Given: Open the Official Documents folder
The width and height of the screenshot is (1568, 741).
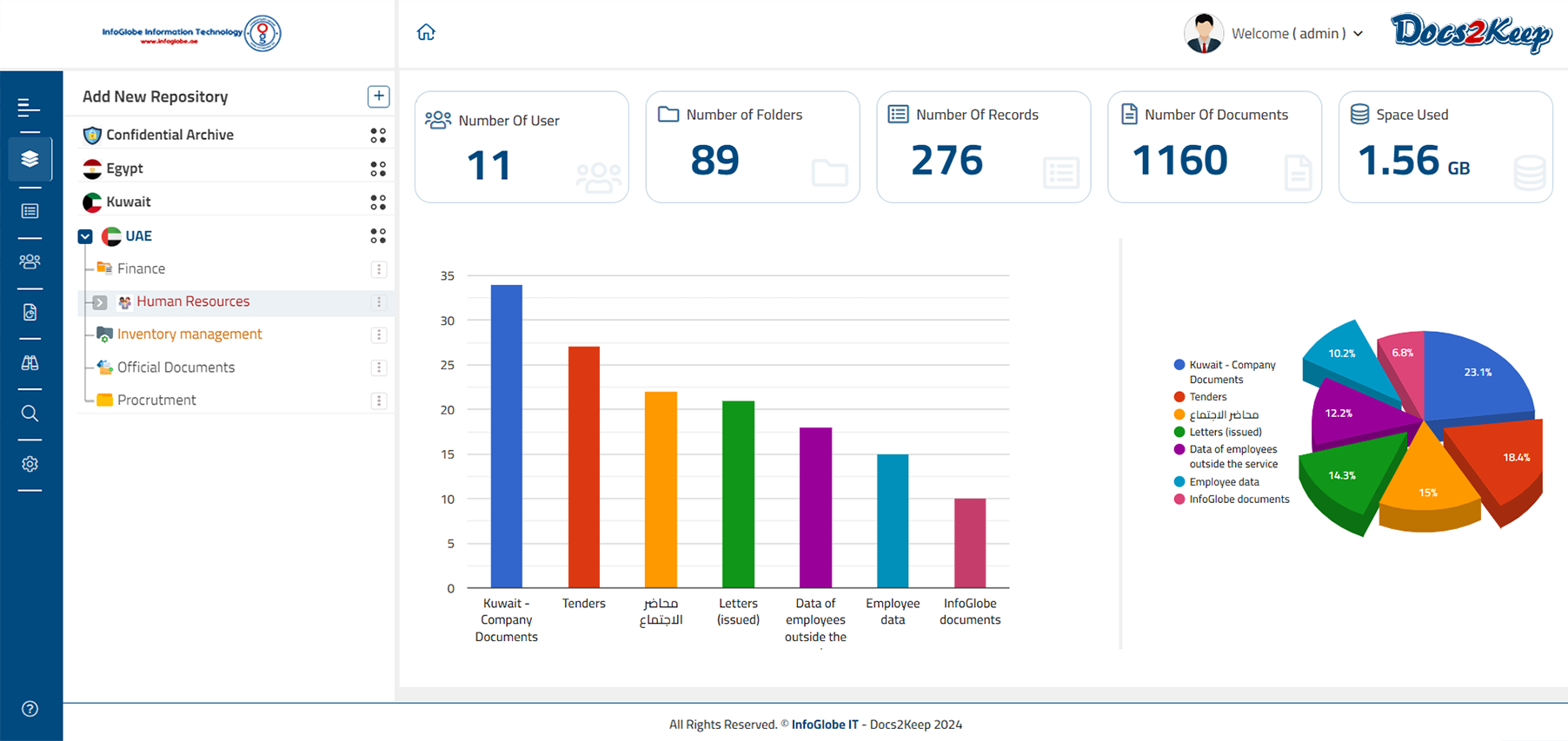Looking at the screenshot, I should point(176,367).
